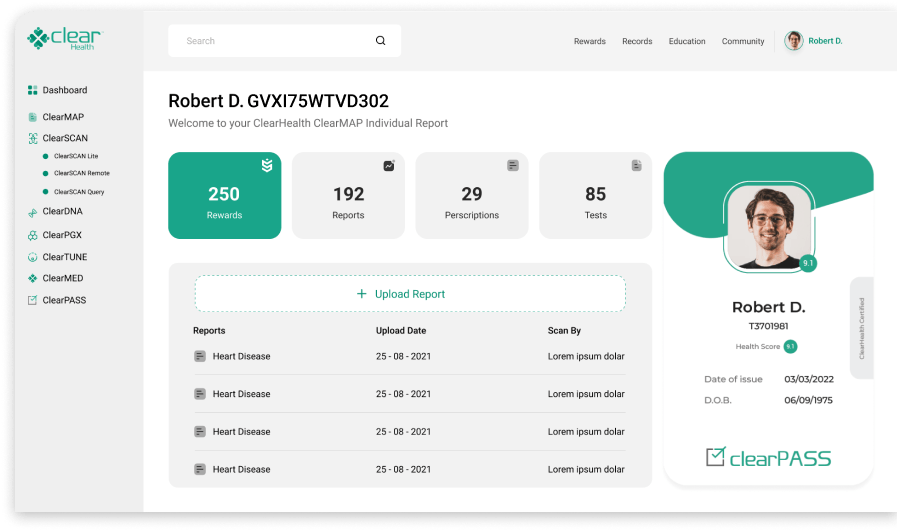Click the ClearPGX sidebar icon
This screenshot has height=531, width=897.
pyautogui.click(x=33, y=235)
